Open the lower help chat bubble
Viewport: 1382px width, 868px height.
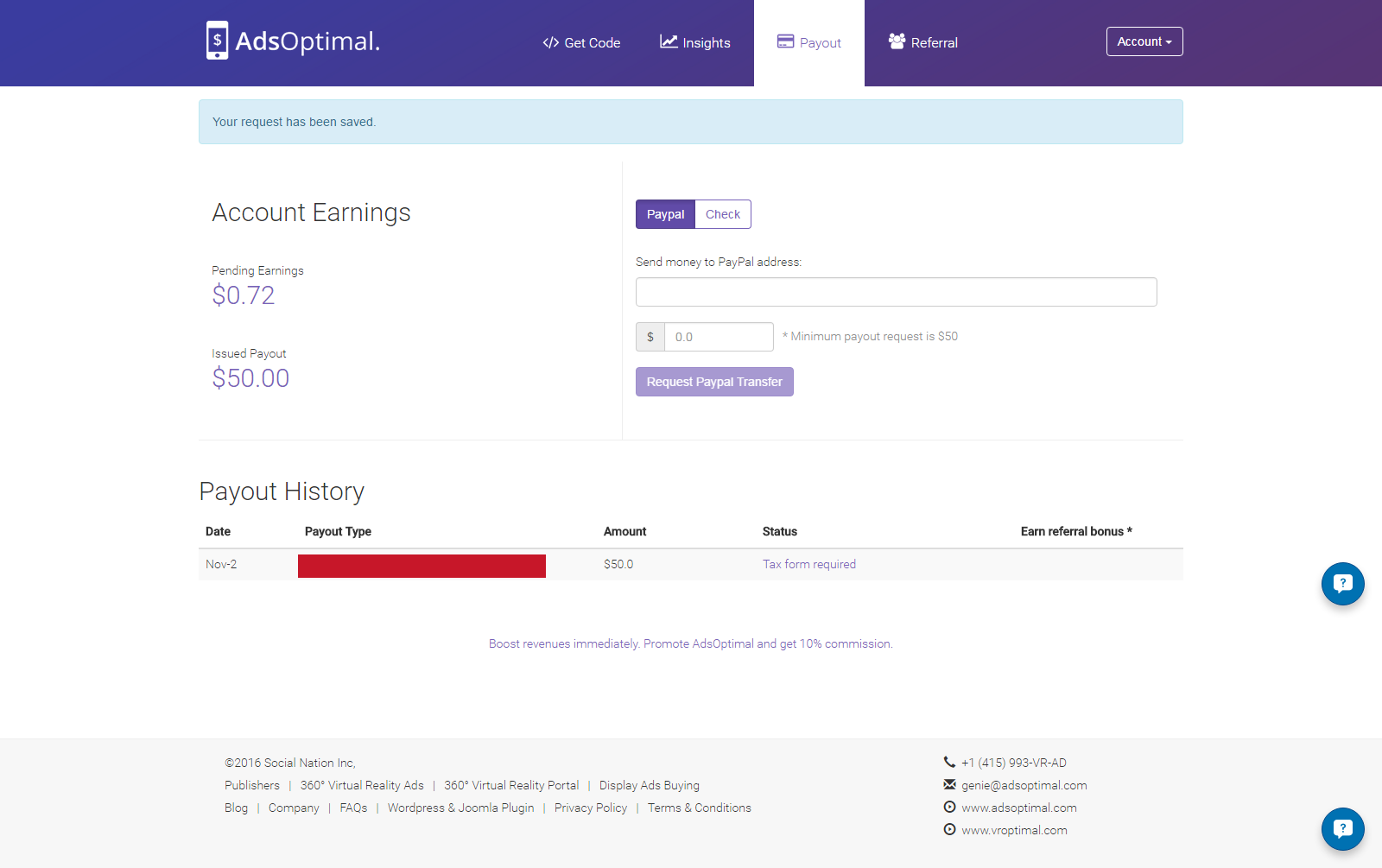[x=1343, y=829]
